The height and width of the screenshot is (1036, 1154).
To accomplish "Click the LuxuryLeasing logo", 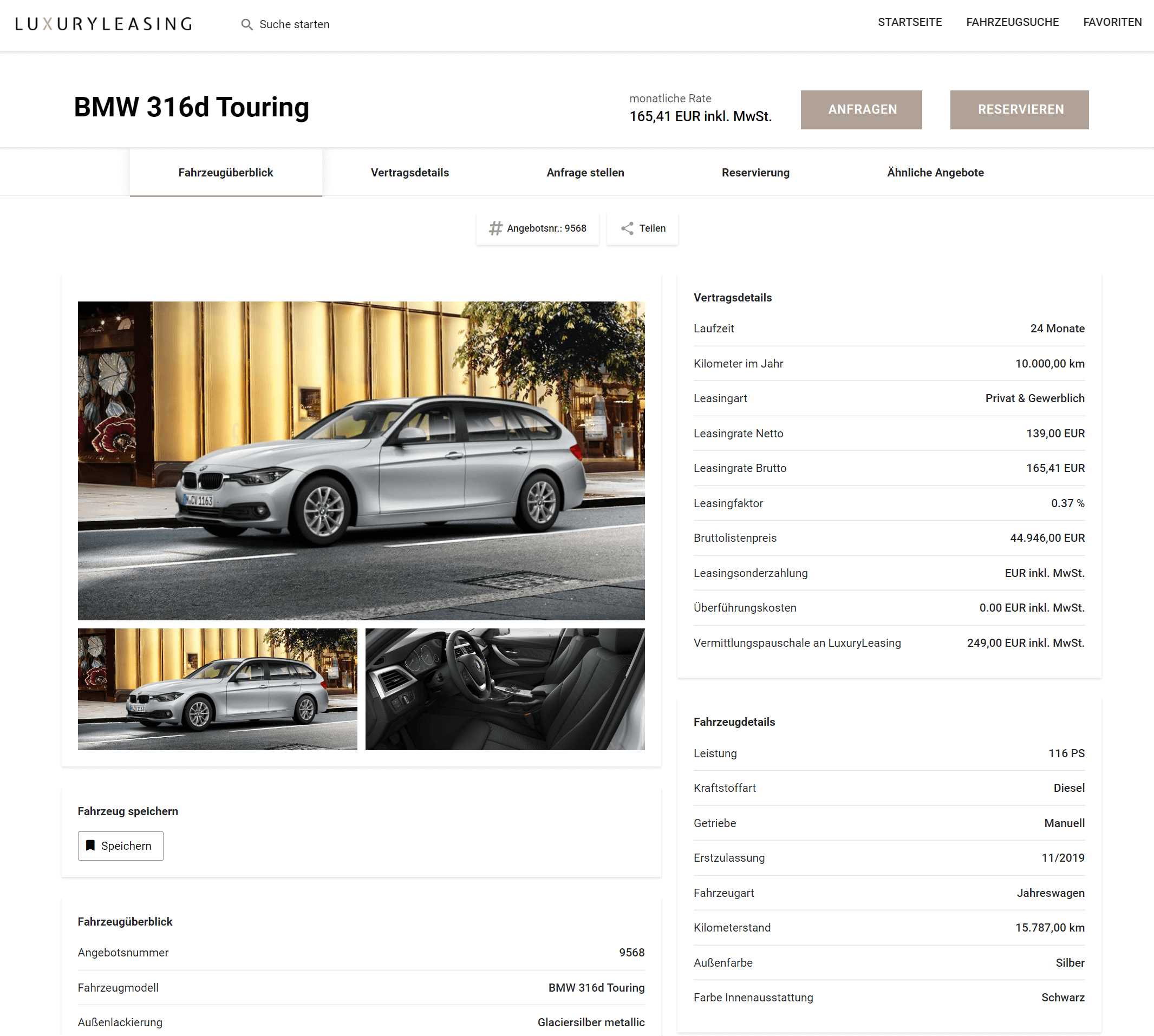I will (x=103, y=24).
